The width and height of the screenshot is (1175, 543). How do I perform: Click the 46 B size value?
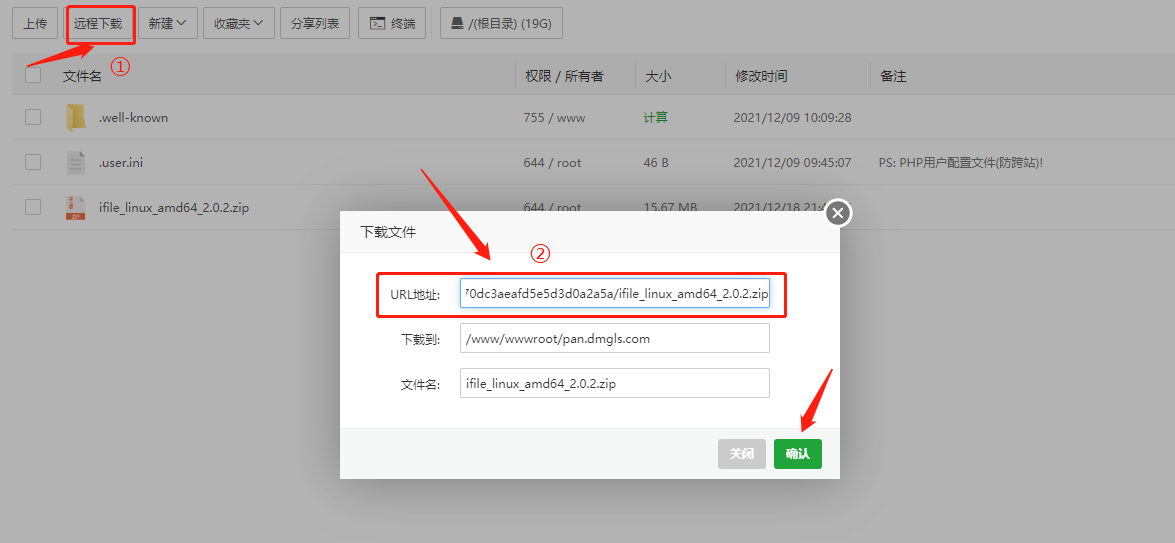point(656,163)
